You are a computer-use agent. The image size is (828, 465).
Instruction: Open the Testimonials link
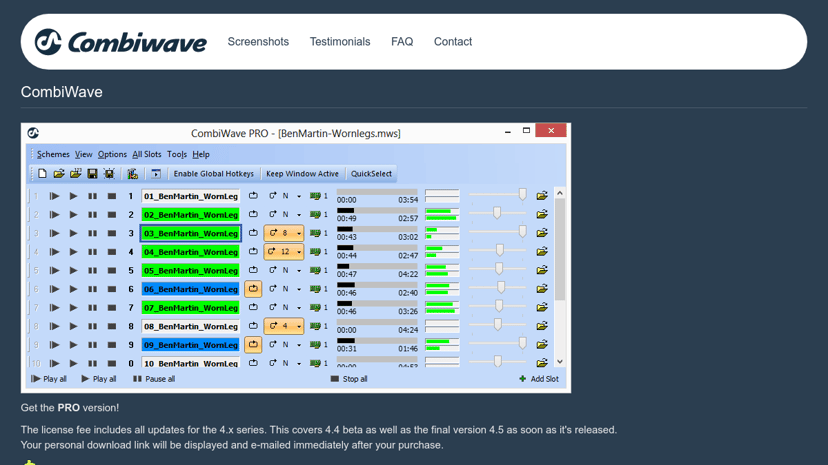click(340, 42)
